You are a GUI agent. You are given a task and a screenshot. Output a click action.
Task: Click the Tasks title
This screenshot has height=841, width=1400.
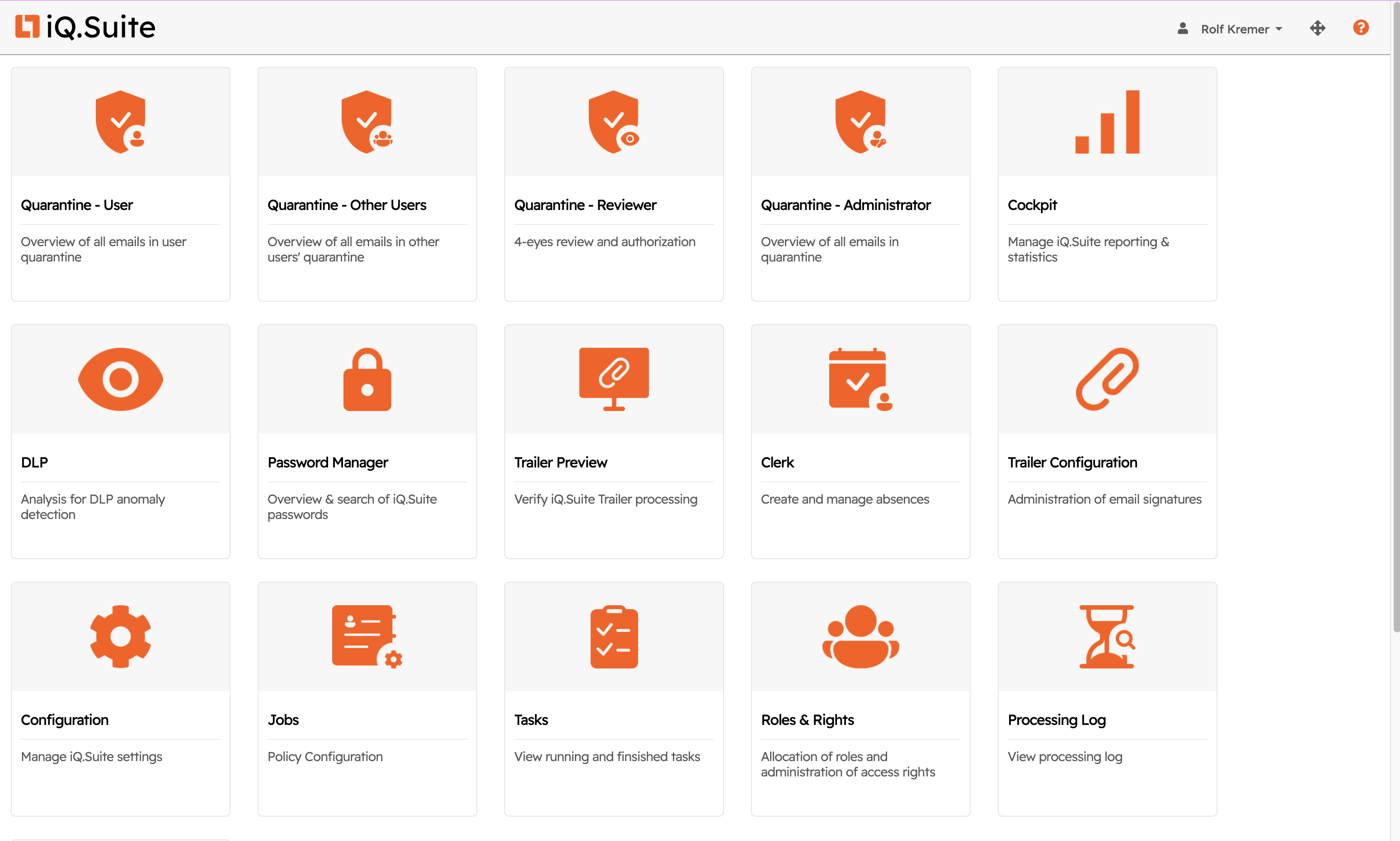531,720
